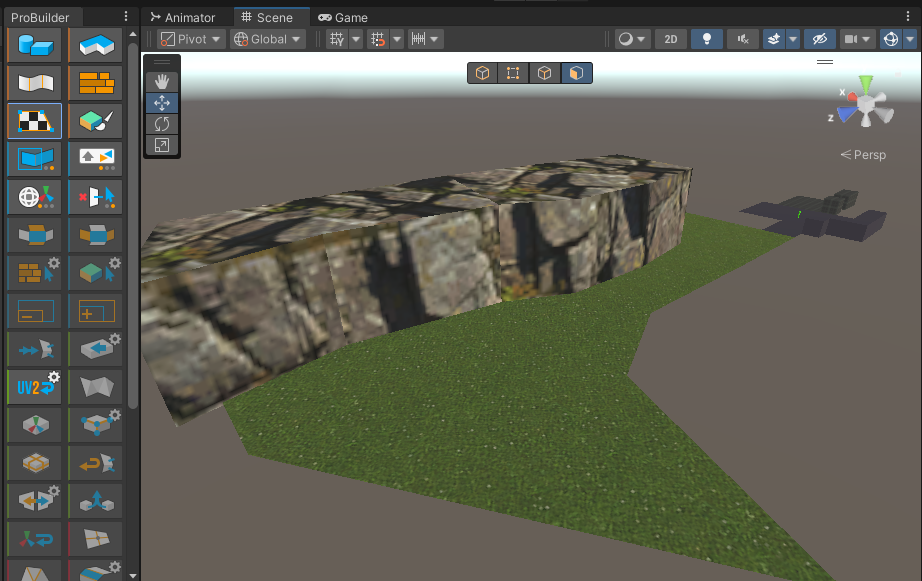922x581 pixels.
Task: Click the Subdivide Faces orange-lined face icon
Action: [x=96, y=539]
